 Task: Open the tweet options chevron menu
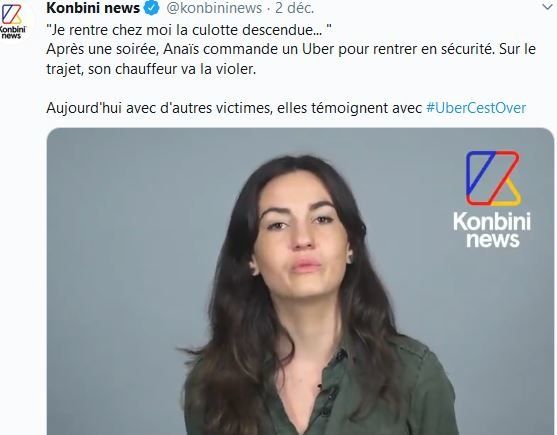tap(548, 6)
